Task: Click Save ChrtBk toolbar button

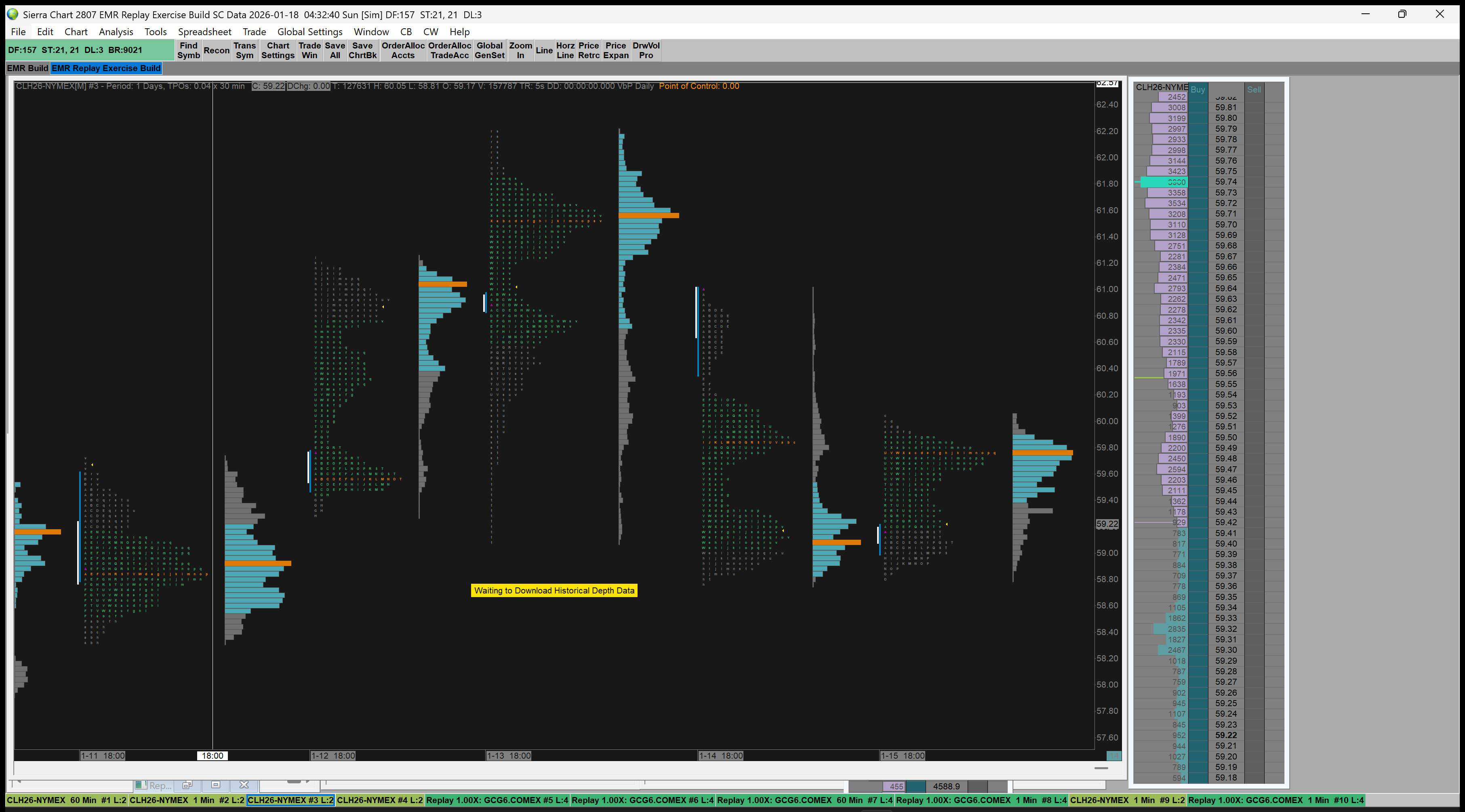Action: click(x=362, y=50)
